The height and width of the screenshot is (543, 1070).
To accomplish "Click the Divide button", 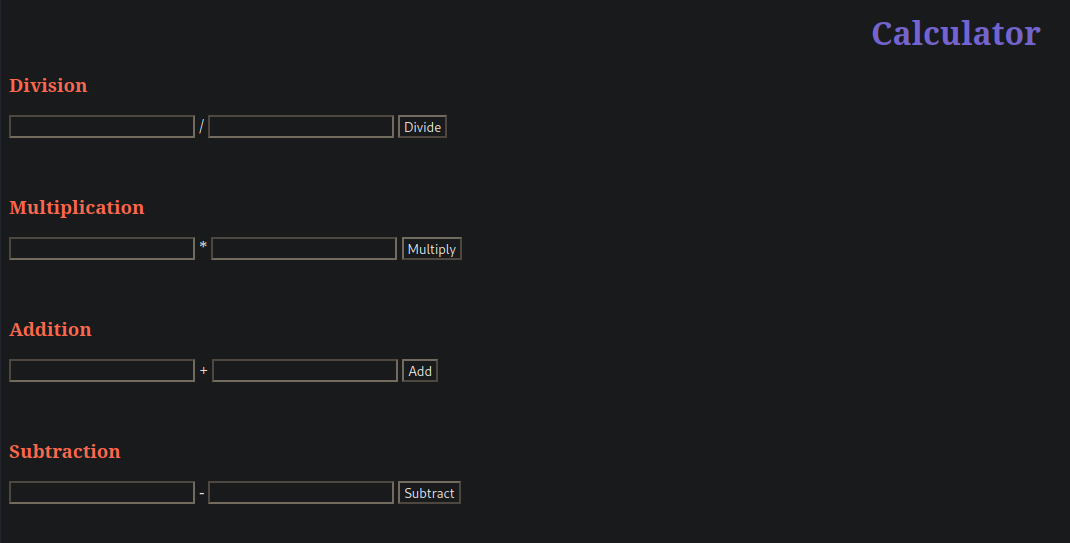I will pyautogui.click(x=422, y=127).
